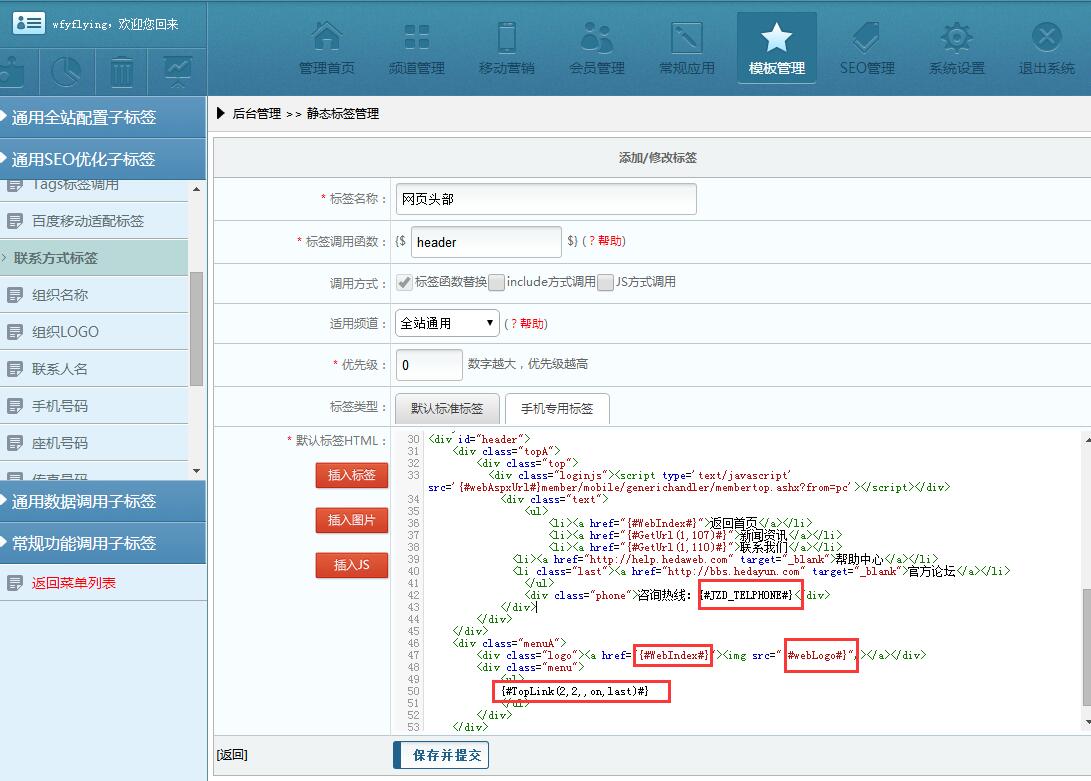Screen dimensions: 1091x781
Task: Click the trash bin icon in sidebar header
Action: coord(122,72)
